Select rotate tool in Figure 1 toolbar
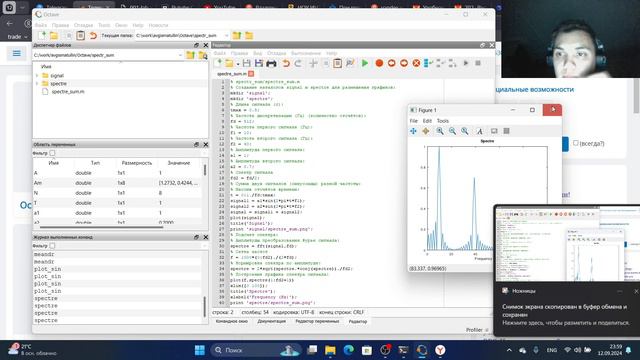 (x=426, y=131)
